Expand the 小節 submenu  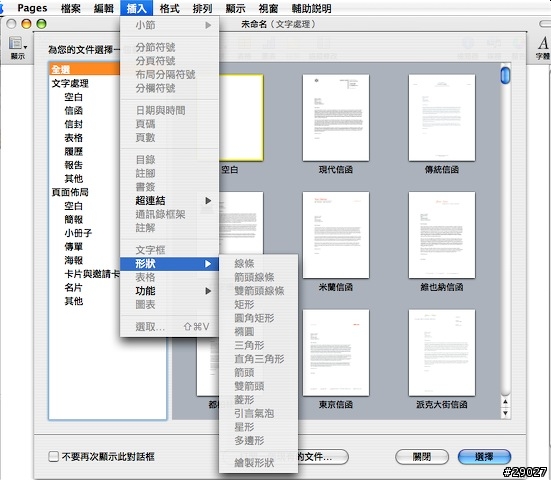[169, 25]
